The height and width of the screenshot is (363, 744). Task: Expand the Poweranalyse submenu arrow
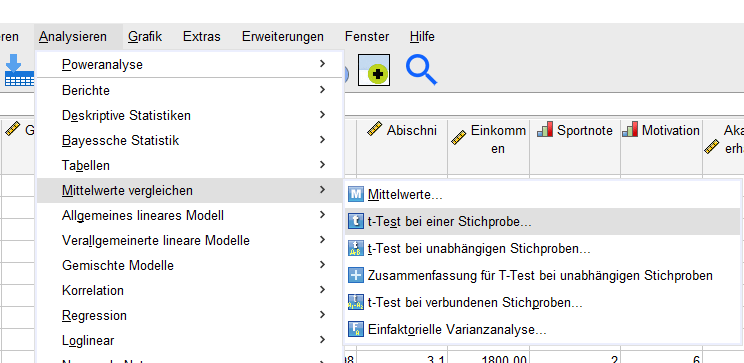point(323,64)
